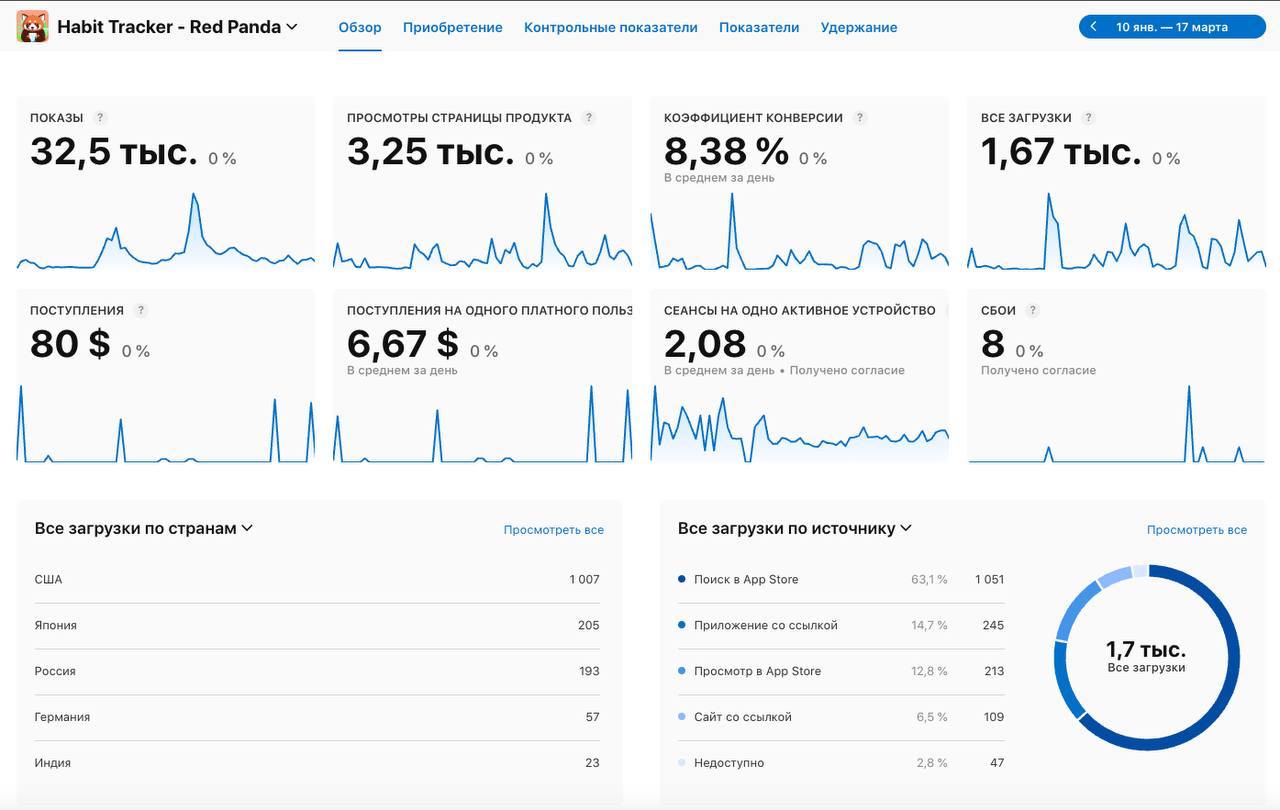Click Просмотреть все for downloads by source
Screen dimensions: 1280x810
click(1196, 530)
